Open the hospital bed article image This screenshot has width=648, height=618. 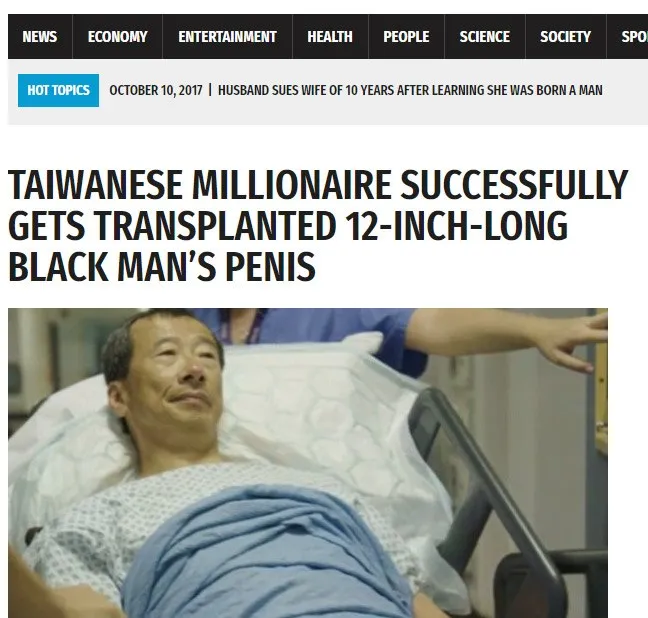[308, 463]
